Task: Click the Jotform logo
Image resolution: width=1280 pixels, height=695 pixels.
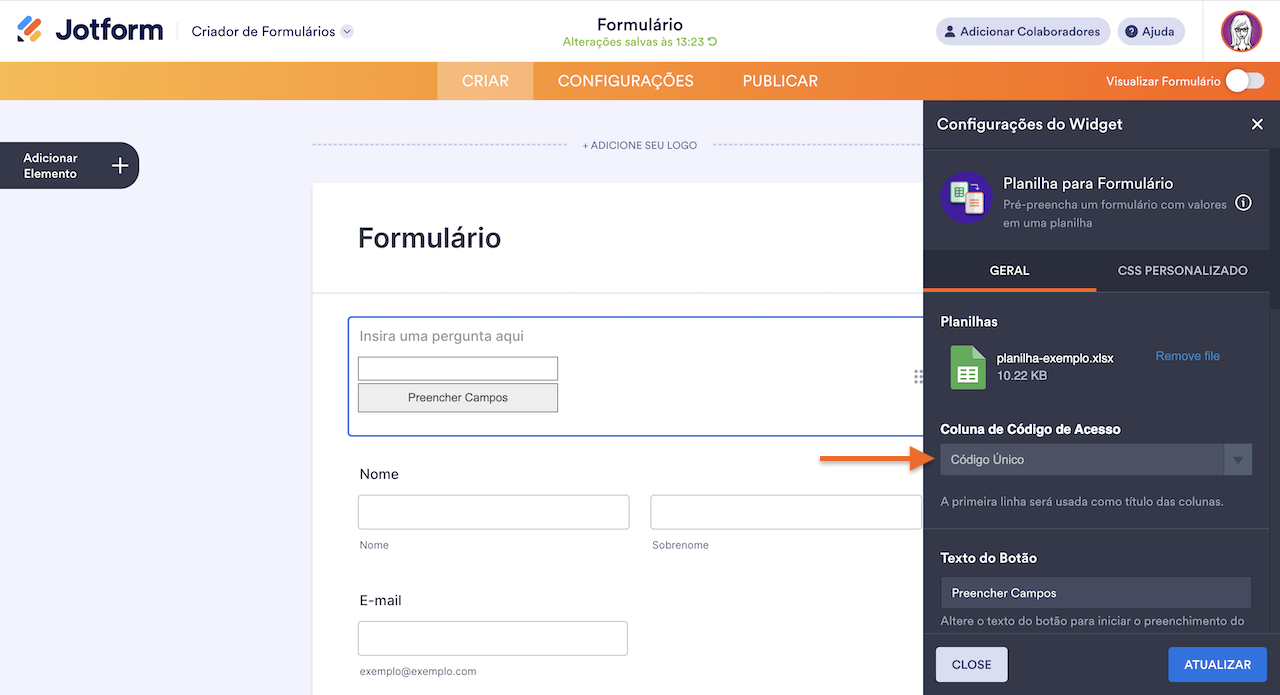Action: (90, 29)
